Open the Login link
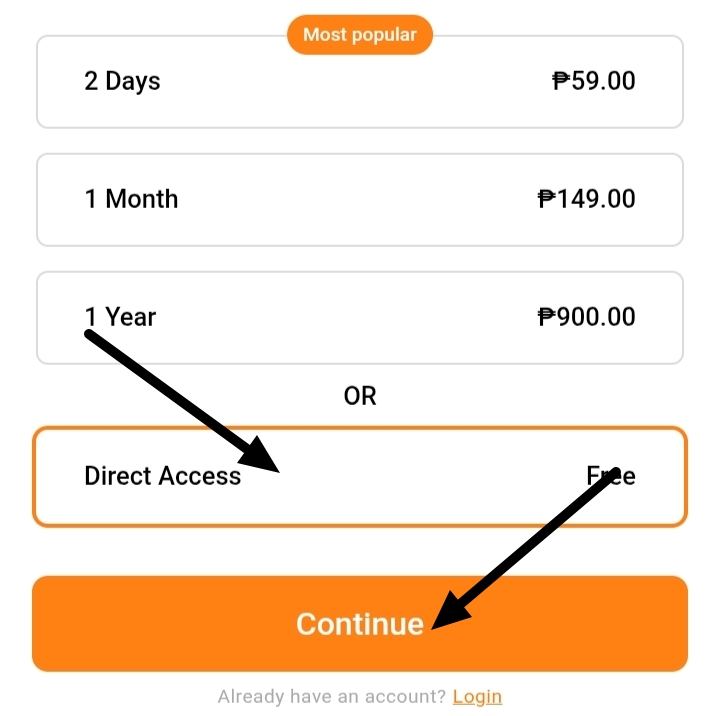The height and width of the screenshot is (716, 720). (477, 697)
